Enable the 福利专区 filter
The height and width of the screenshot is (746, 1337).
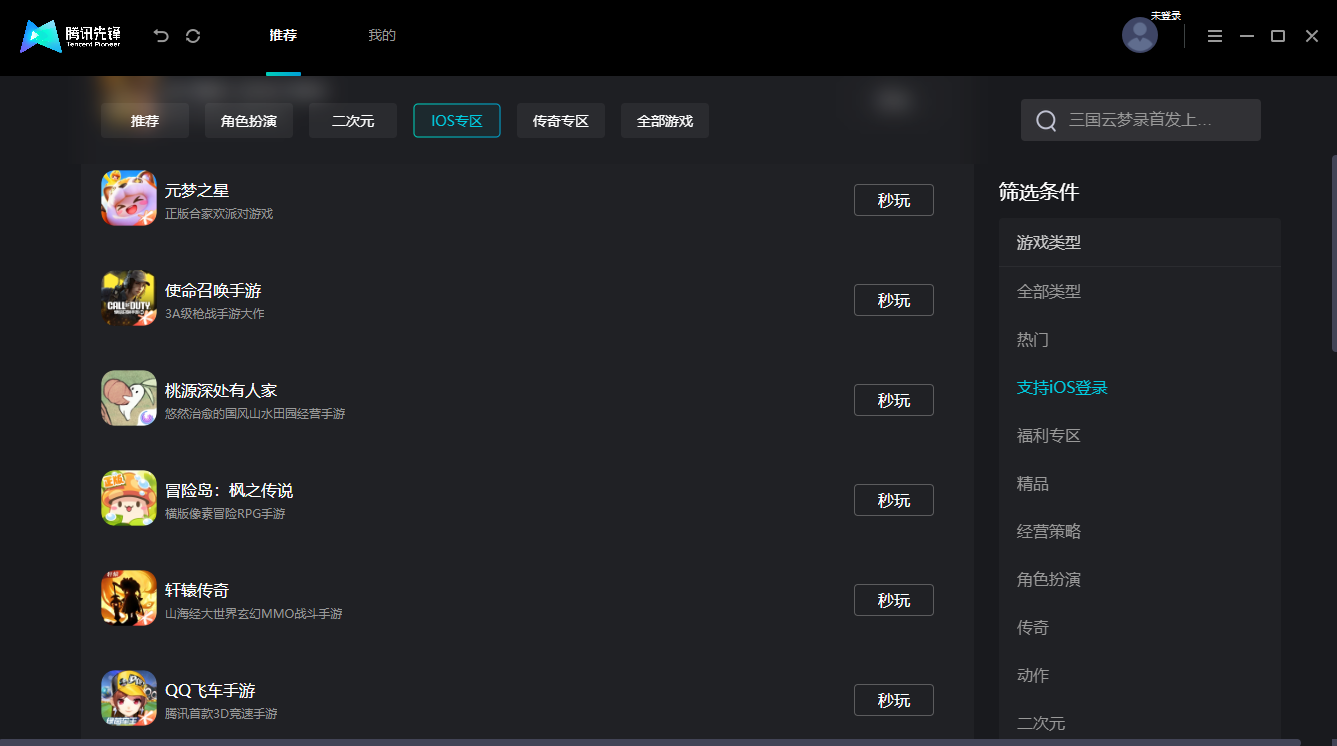click(1048, 435)
